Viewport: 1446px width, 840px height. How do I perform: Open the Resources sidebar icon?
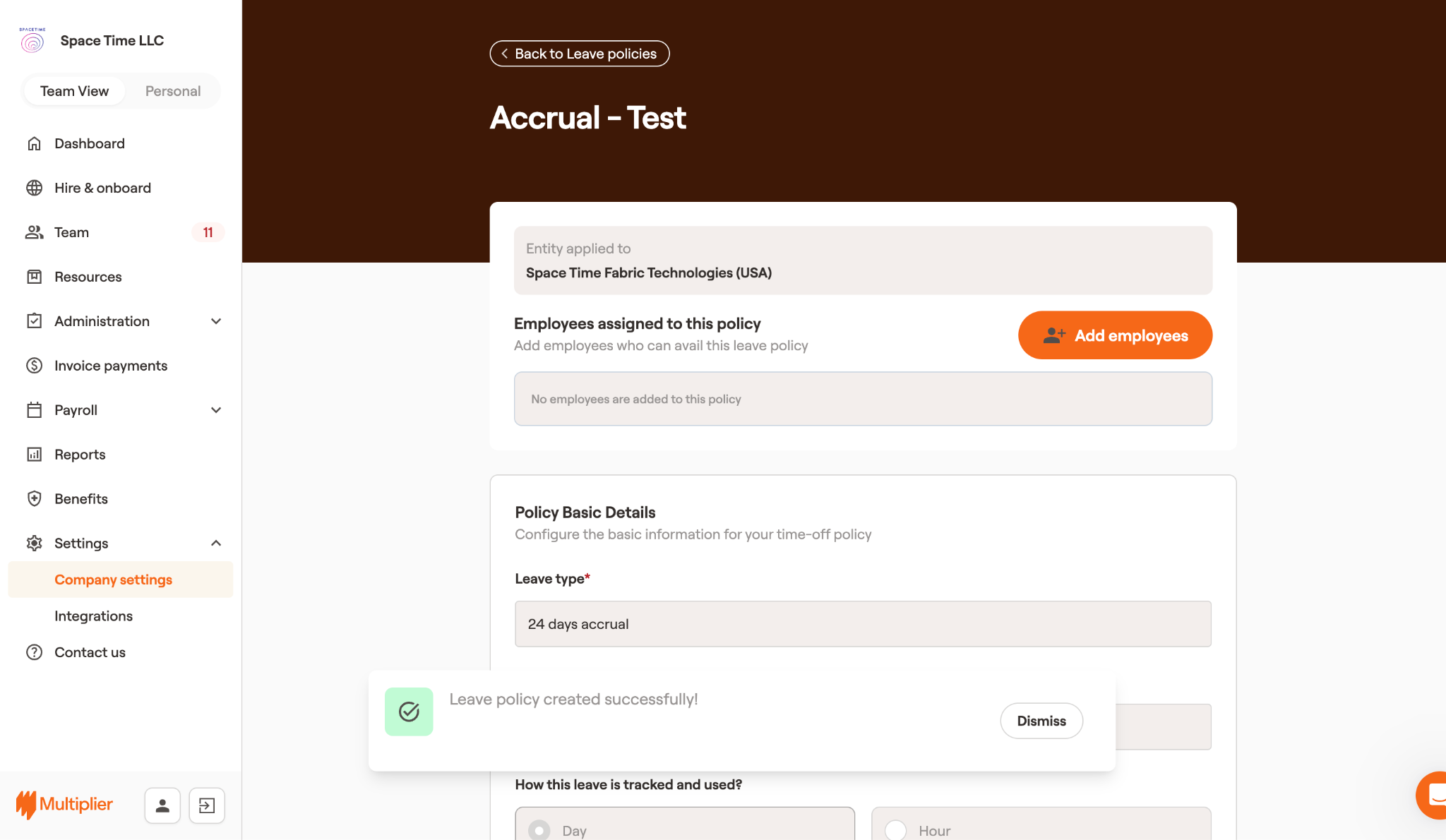[x=34, y=277]
